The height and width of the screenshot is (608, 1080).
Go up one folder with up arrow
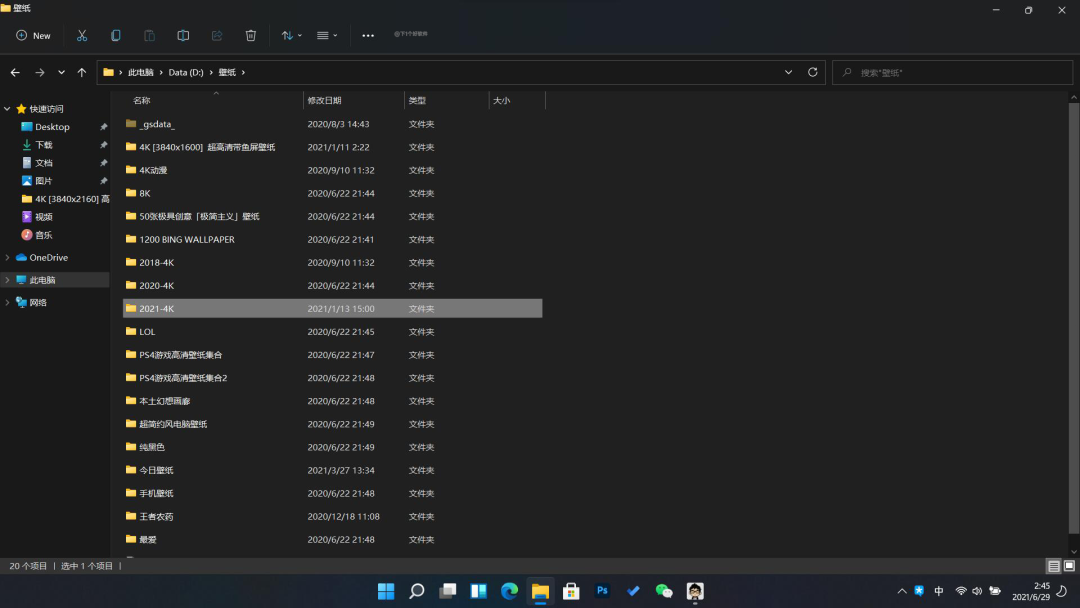tap(82, 72)
